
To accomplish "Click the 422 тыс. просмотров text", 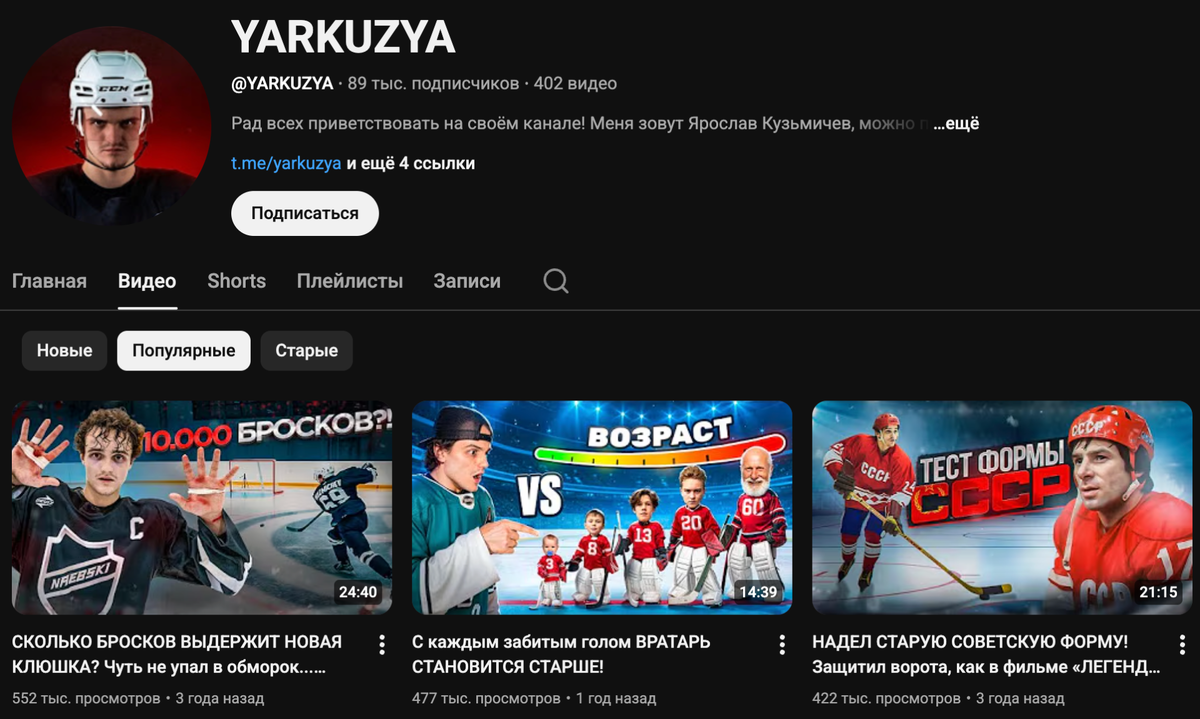I will click(886, 698).
